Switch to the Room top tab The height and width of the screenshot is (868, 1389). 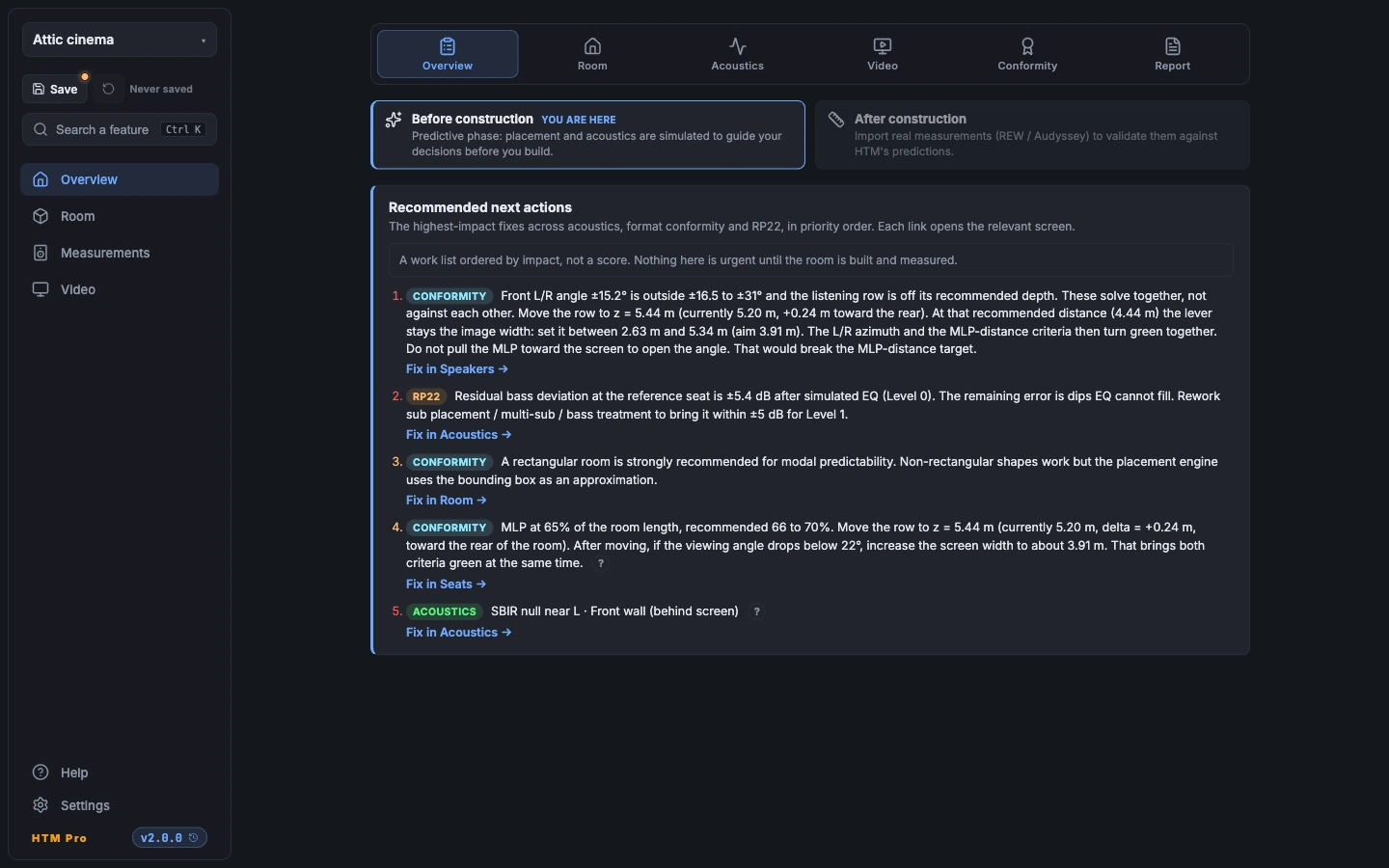592,54
